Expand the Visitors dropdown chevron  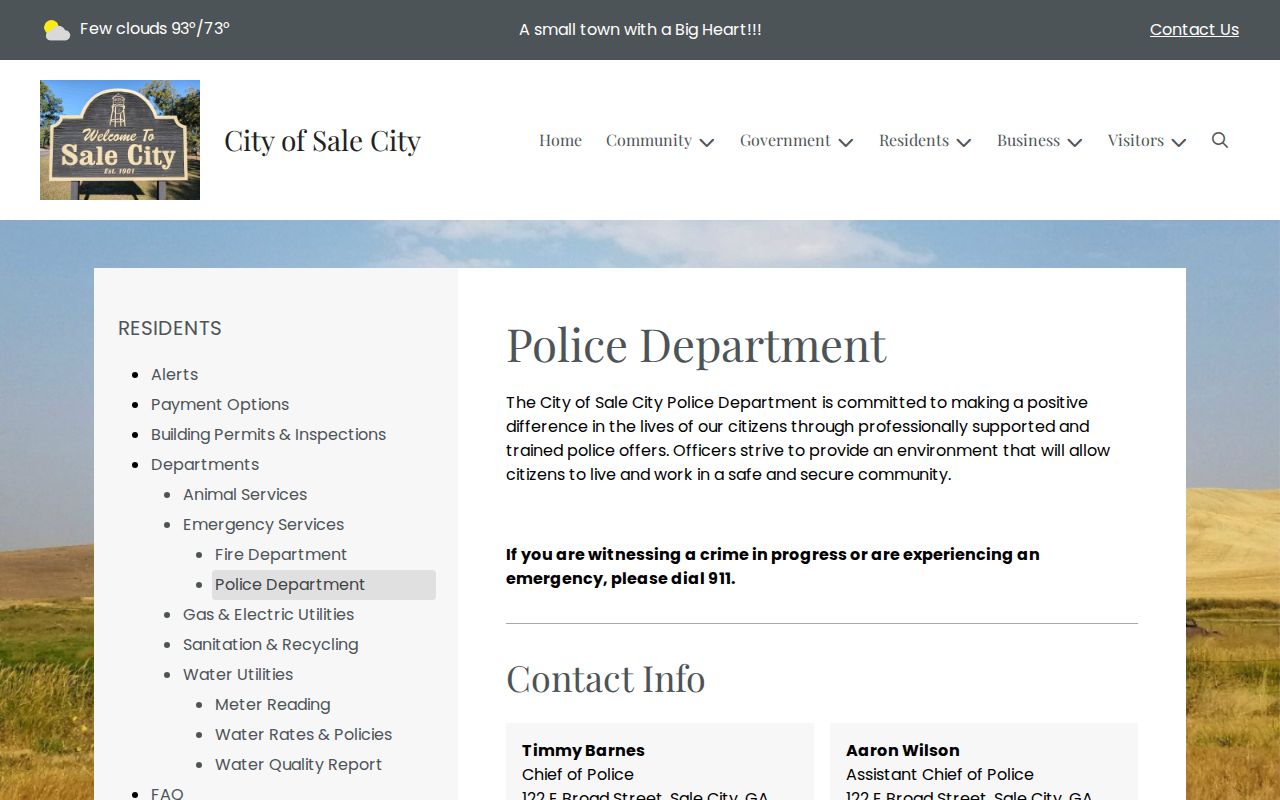[1179, 142]
